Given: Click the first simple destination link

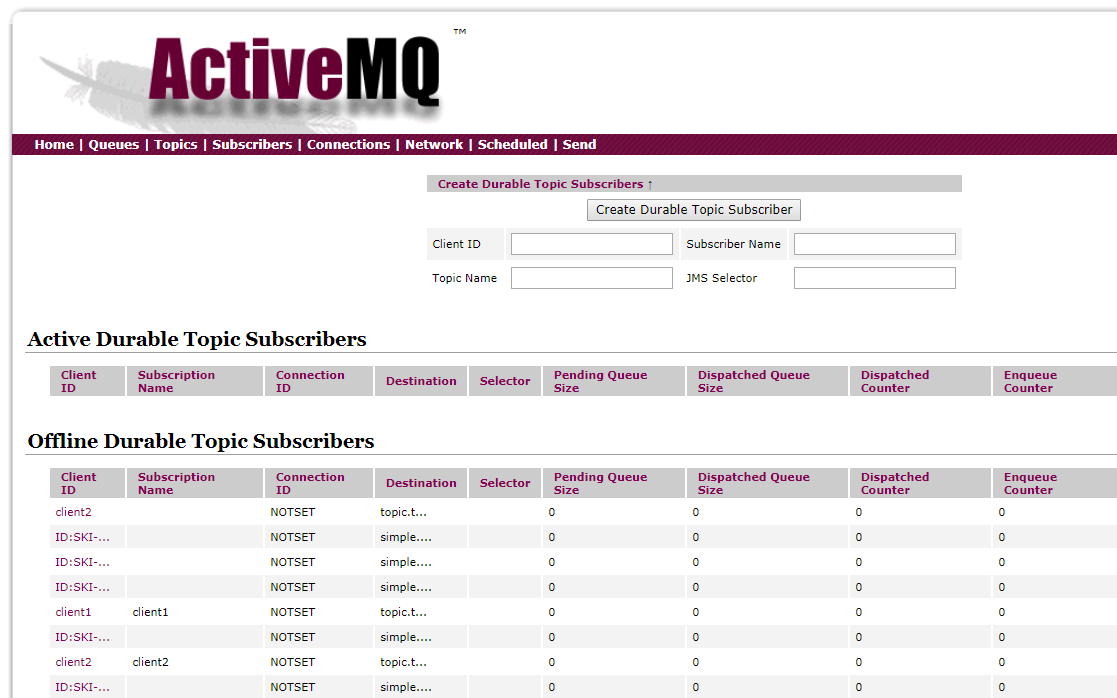Looking at the screenshot, I should [406, 537].
